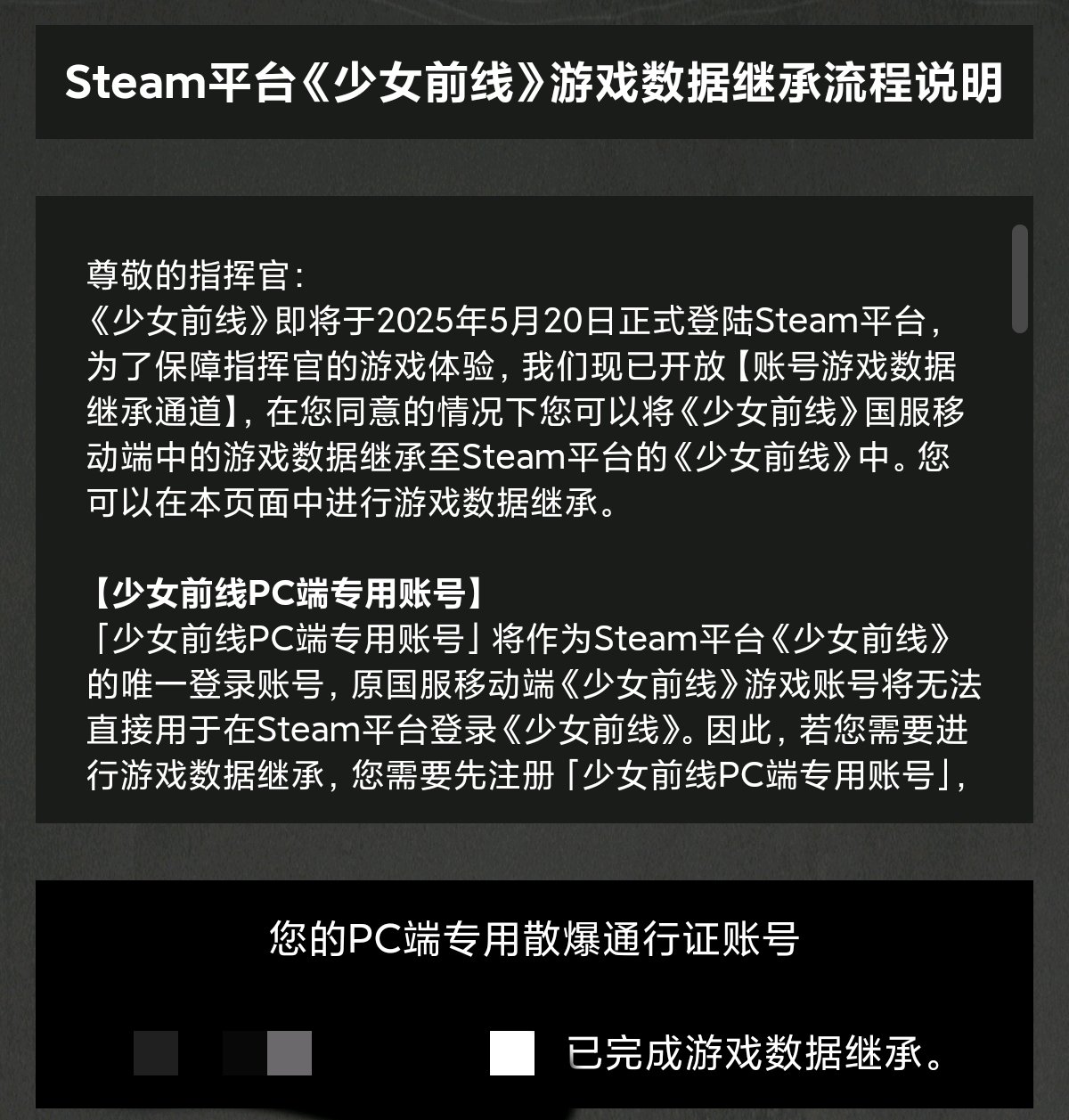This screenshot has height=1120, width=1069.
Task: Click the first 「少女前线PC端专用账号」 quoted term
Action: coord(289,638)
